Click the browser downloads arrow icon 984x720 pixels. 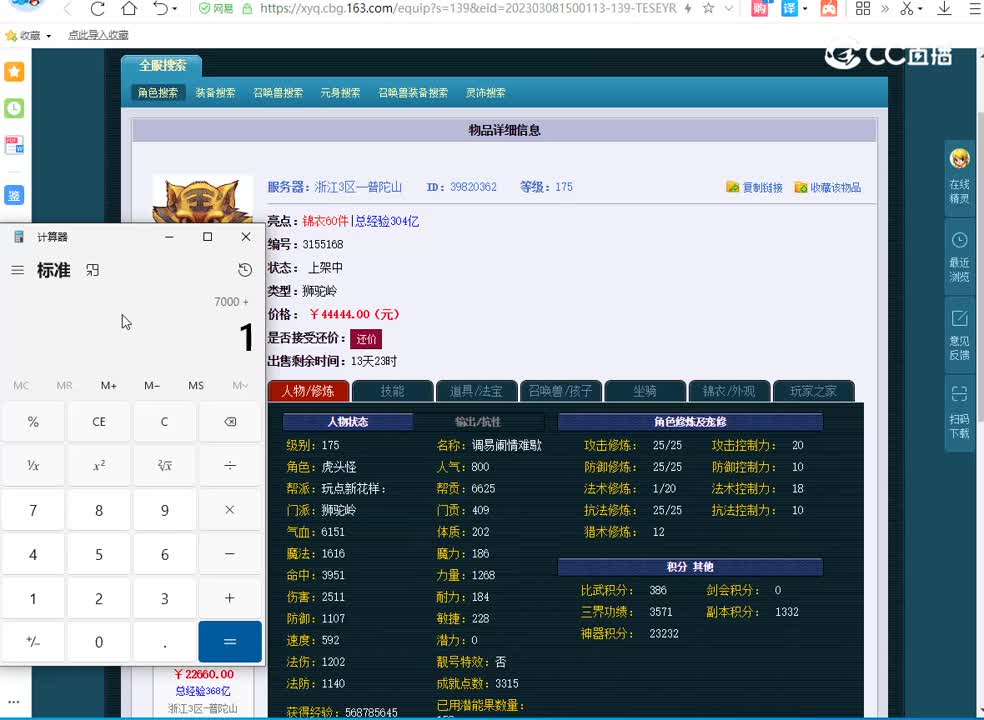tap(944, 9)
